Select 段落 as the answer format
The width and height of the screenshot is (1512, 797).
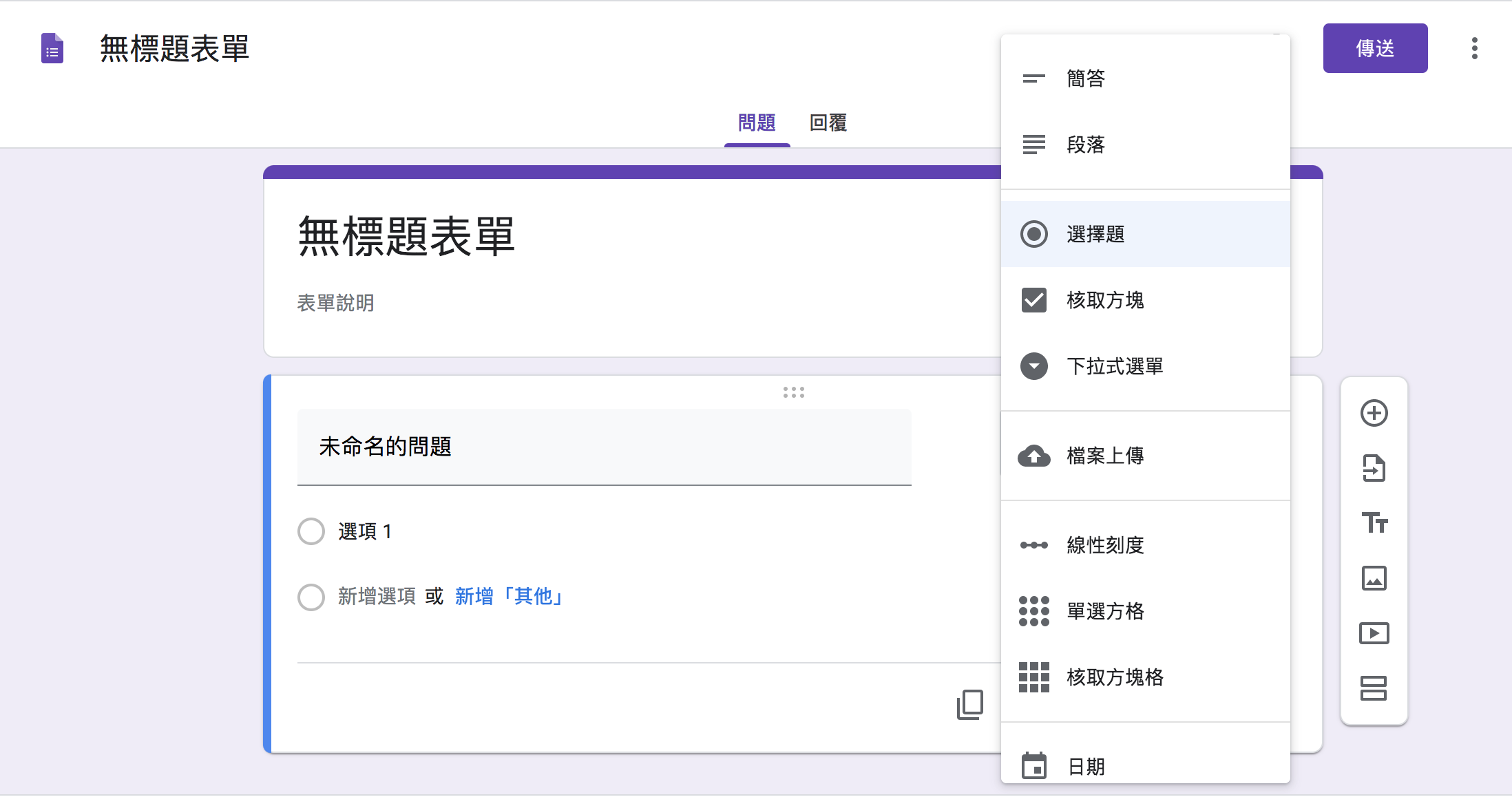1085,145
